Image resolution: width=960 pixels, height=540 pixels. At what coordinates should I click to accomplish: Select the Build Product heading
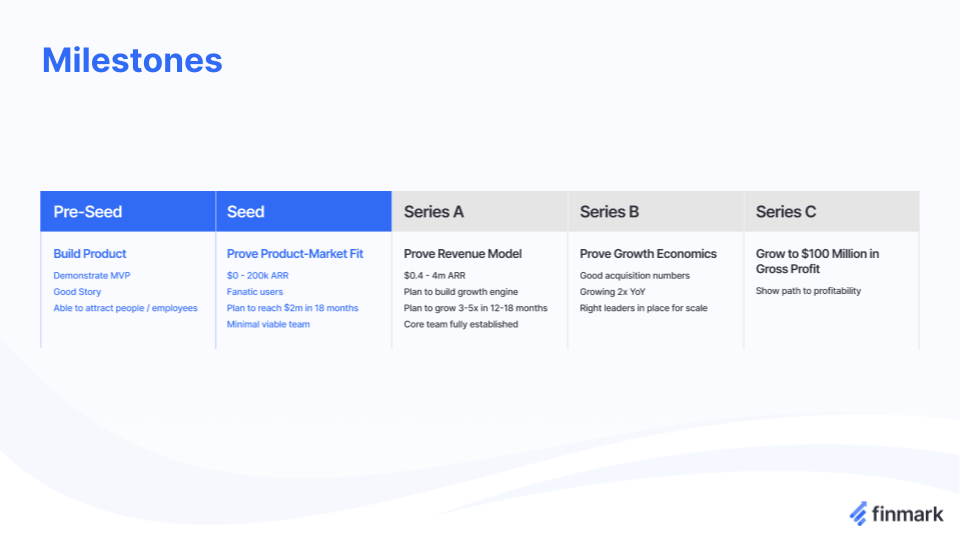tap(89, 253)
